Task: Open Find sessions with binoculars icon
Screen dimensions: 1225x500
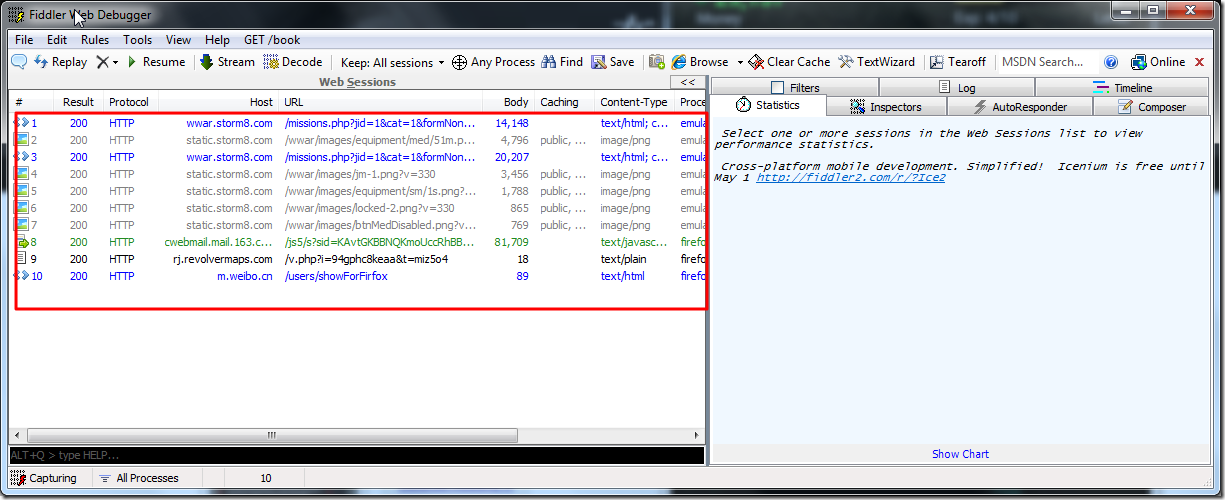Action: [562, 62]
